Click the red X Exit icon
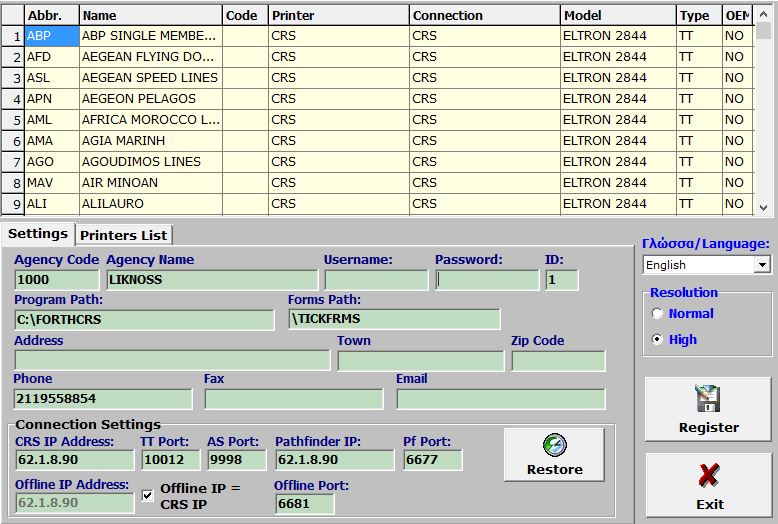This screenshot has height=524, width=778. click(709, 475)
